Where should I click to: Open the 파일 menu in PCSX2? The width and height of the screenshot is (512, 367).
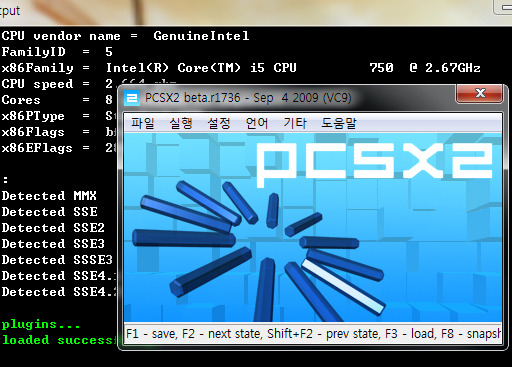pyautogui.click(x=142, y=123)
